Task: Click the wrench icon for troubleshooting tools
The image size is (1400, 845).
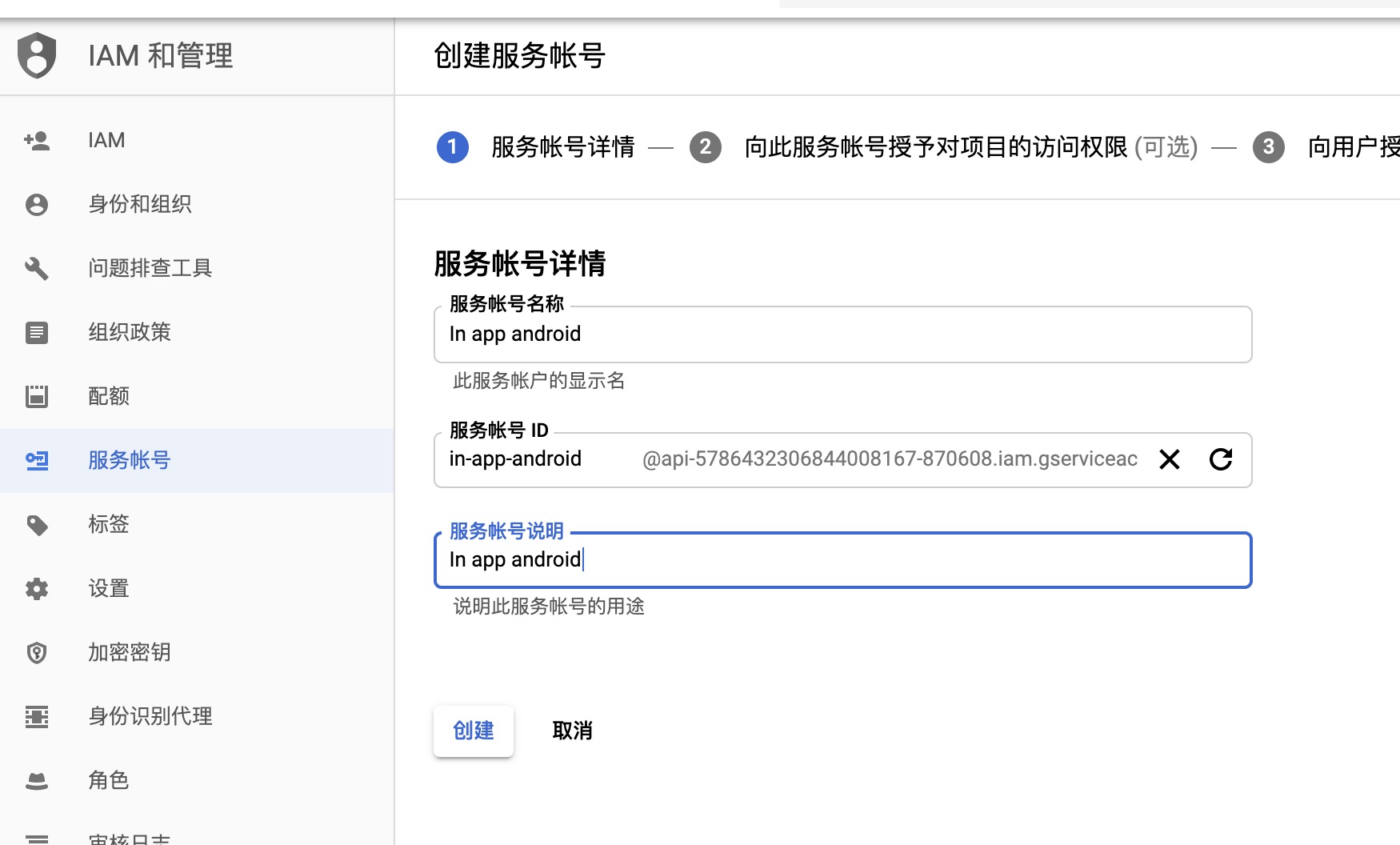Action: click(x=37, y=269)
